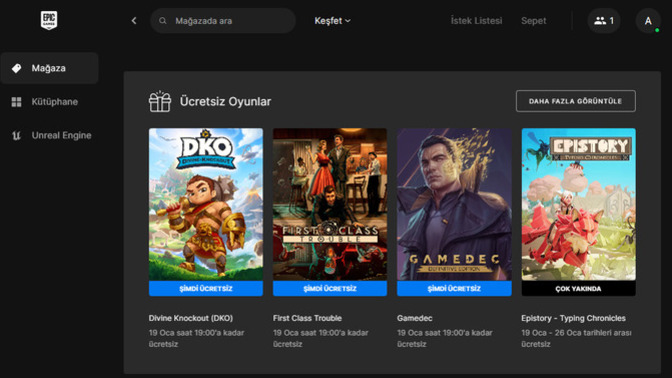Click the date text under First Class Trouble
The width and height of the screenshot is (672, 378).
321,338
